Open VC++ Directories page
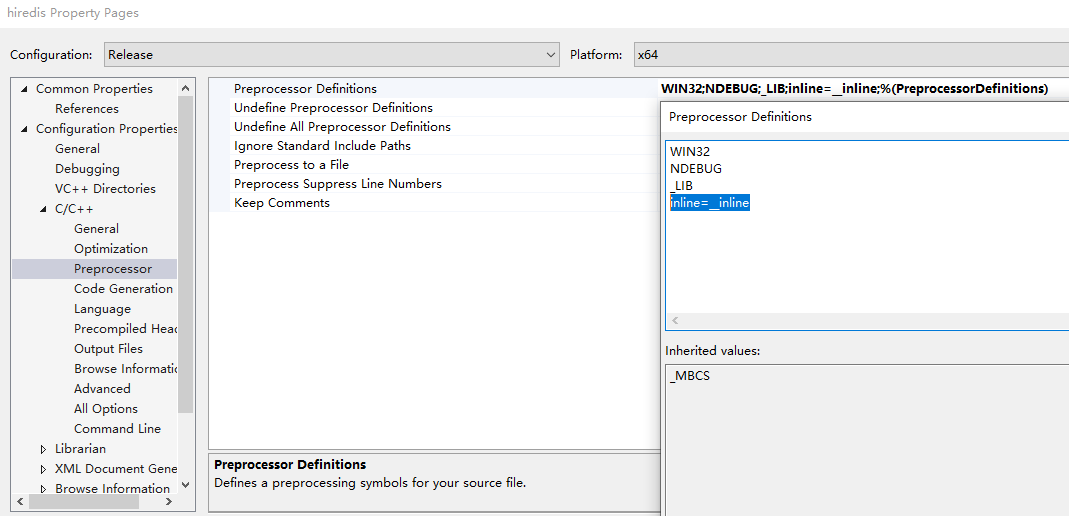 105,189
